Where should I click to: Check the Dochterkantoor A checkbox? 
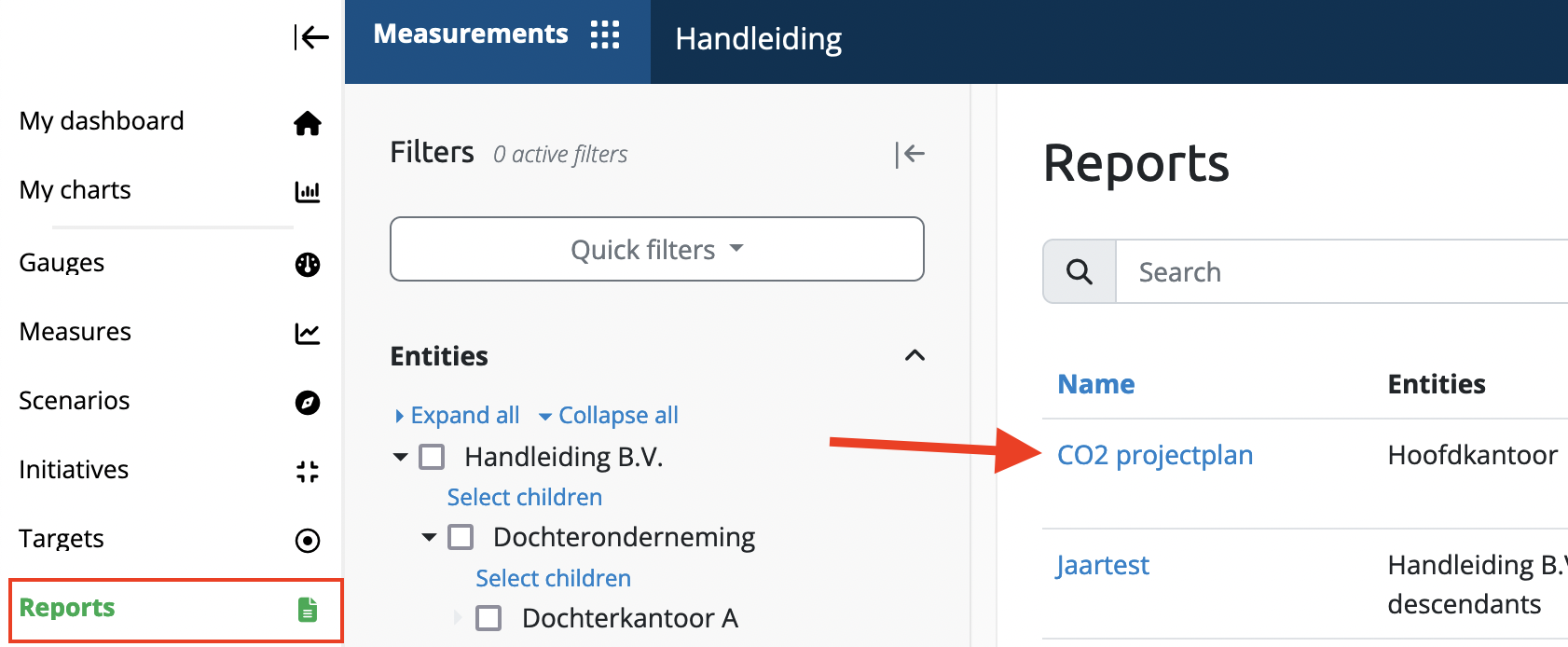point(488,618)
